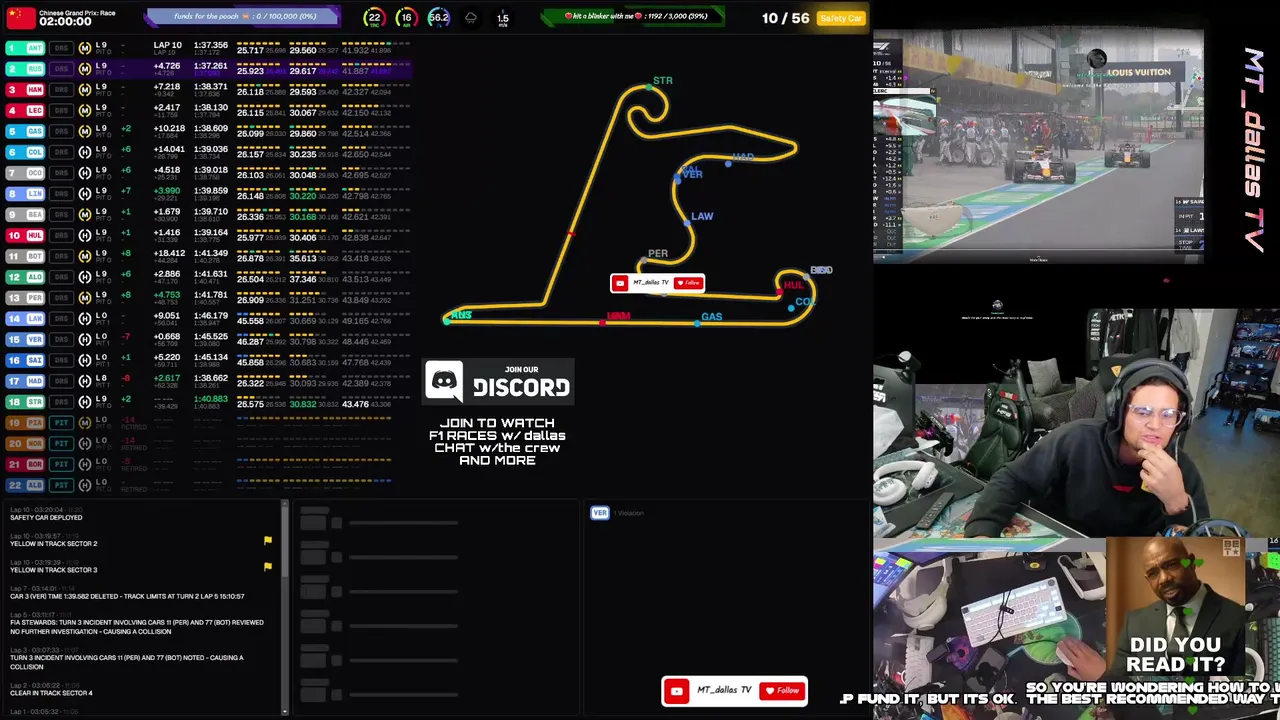Select the GAS driver tag in position 5

(x=35, y=131)
